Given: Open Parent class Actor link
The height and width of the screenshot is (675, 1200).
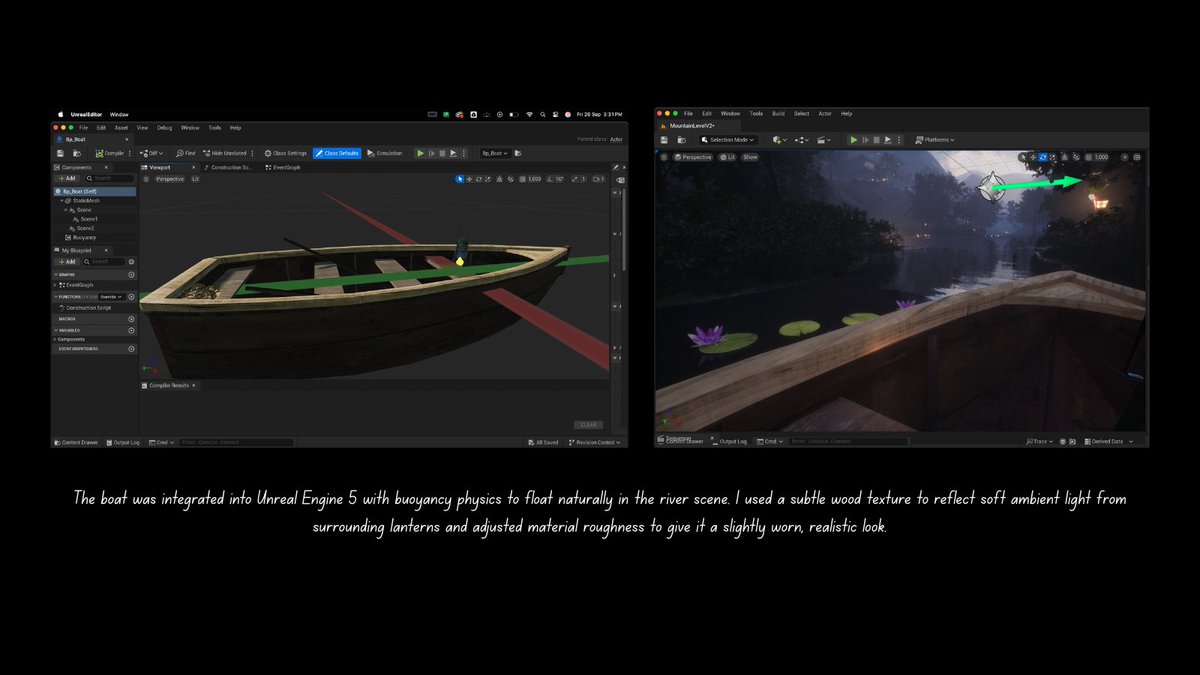Looking at the screenshot, I should pos(616,139).
